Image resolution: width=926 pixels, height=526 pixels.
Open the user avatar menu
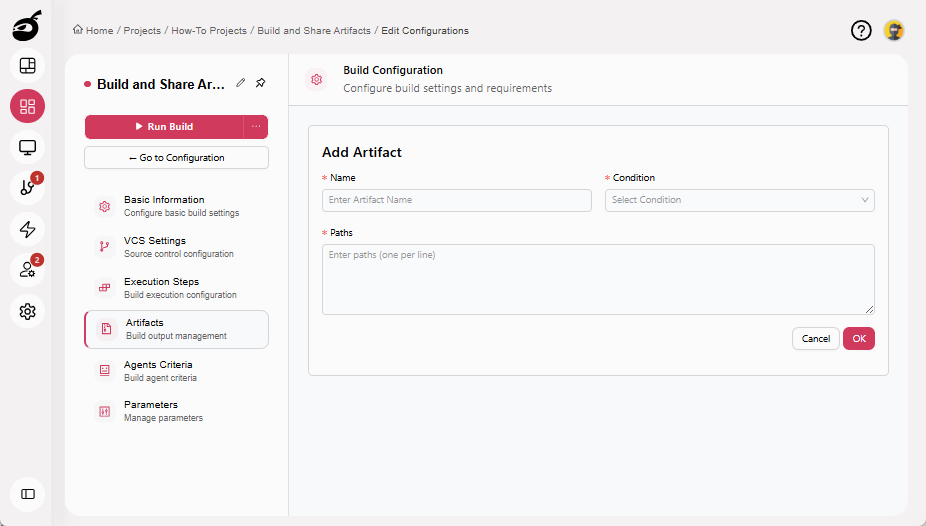894,30
